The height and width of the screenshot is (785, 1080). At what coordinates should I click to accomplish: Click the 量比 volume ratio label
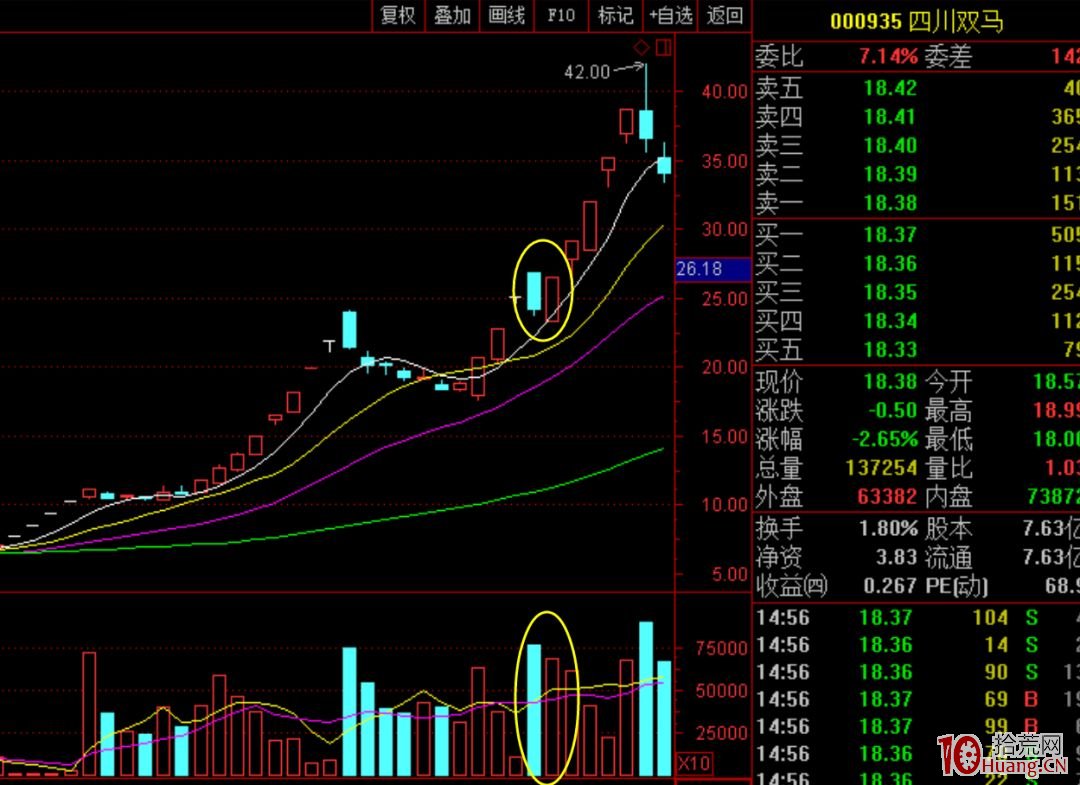948,468
